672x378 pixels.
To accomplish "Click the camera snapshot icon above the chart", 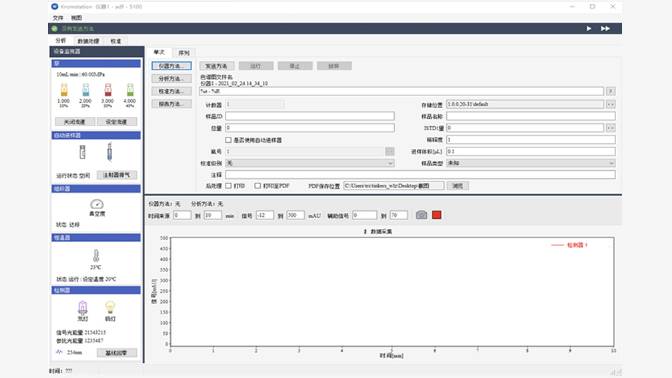I will point(421,215).
